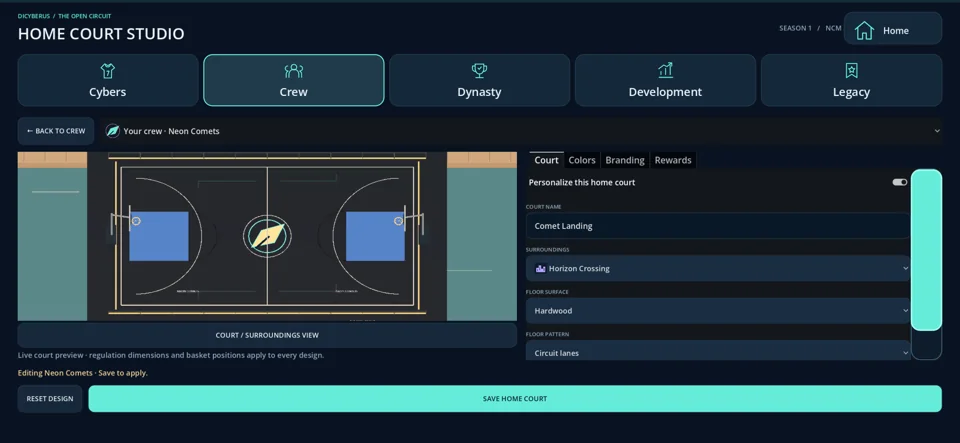Click the Home button
Screen dimensions: 960x443
893,29
